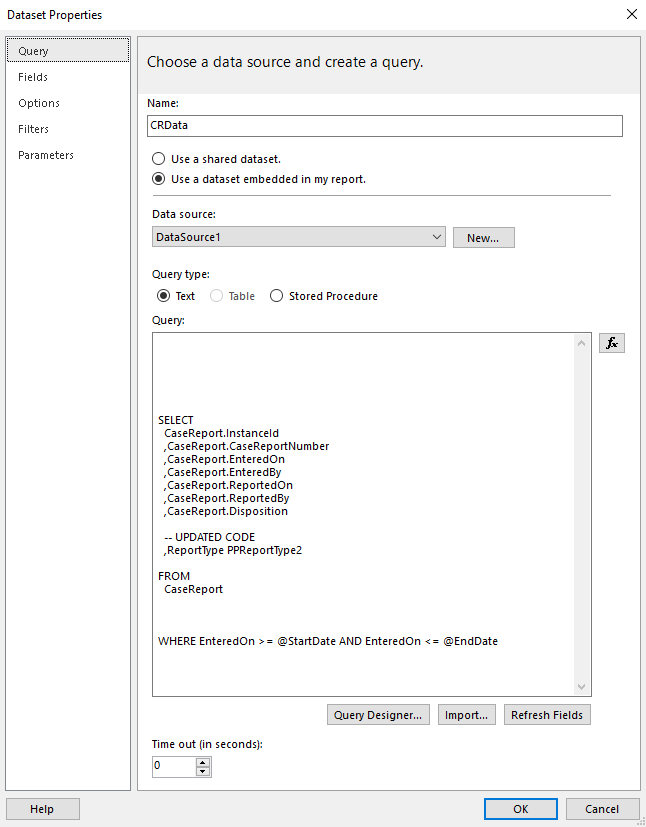
Task: Go to the Filters page
Action: click(33, 129)
